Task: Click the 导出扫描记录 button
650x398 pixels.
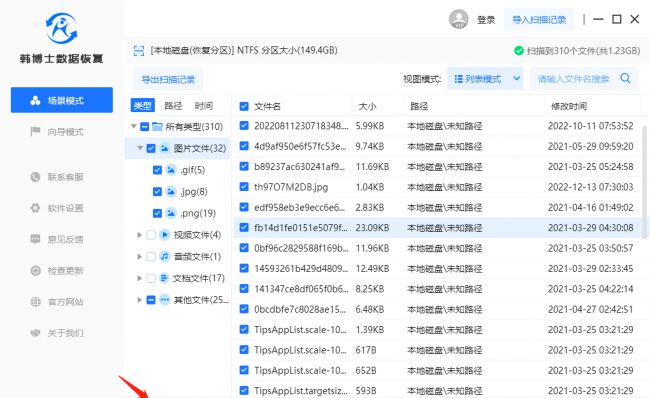Action: 168,79
